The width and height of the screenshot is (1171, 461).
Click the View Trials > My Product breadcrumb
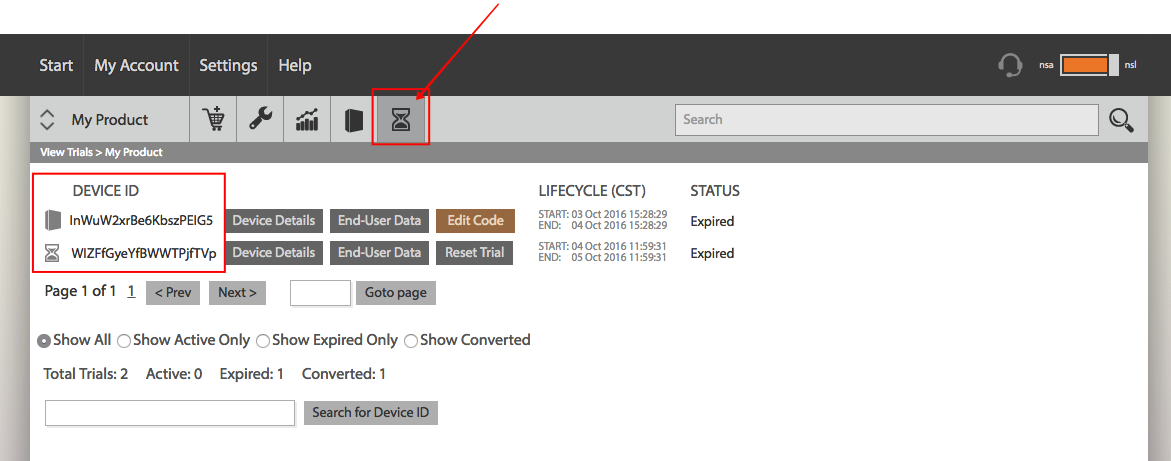click(101, 152)
